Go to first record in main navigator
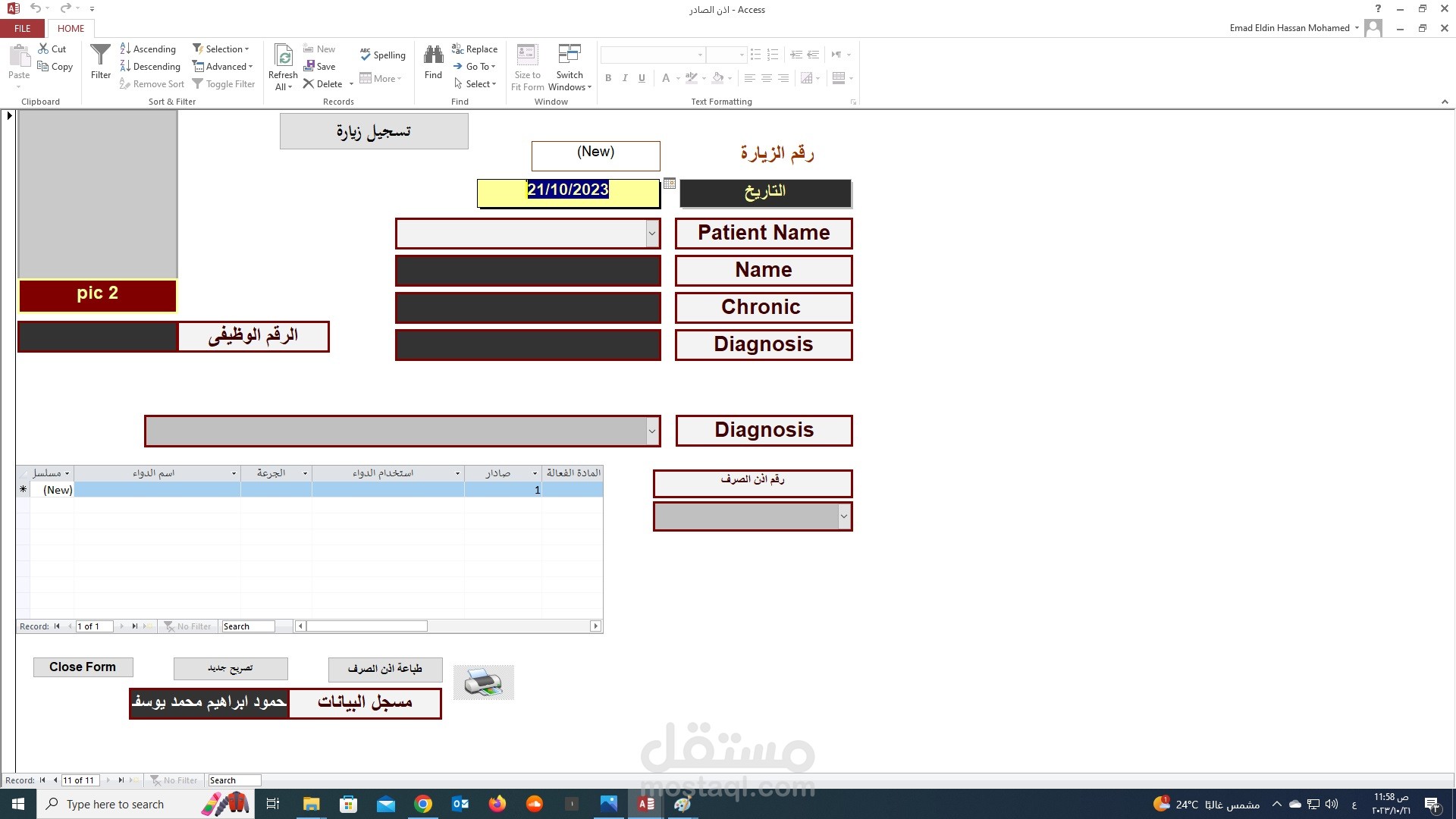The image size is (1456, 819). (x=42, y=780)
